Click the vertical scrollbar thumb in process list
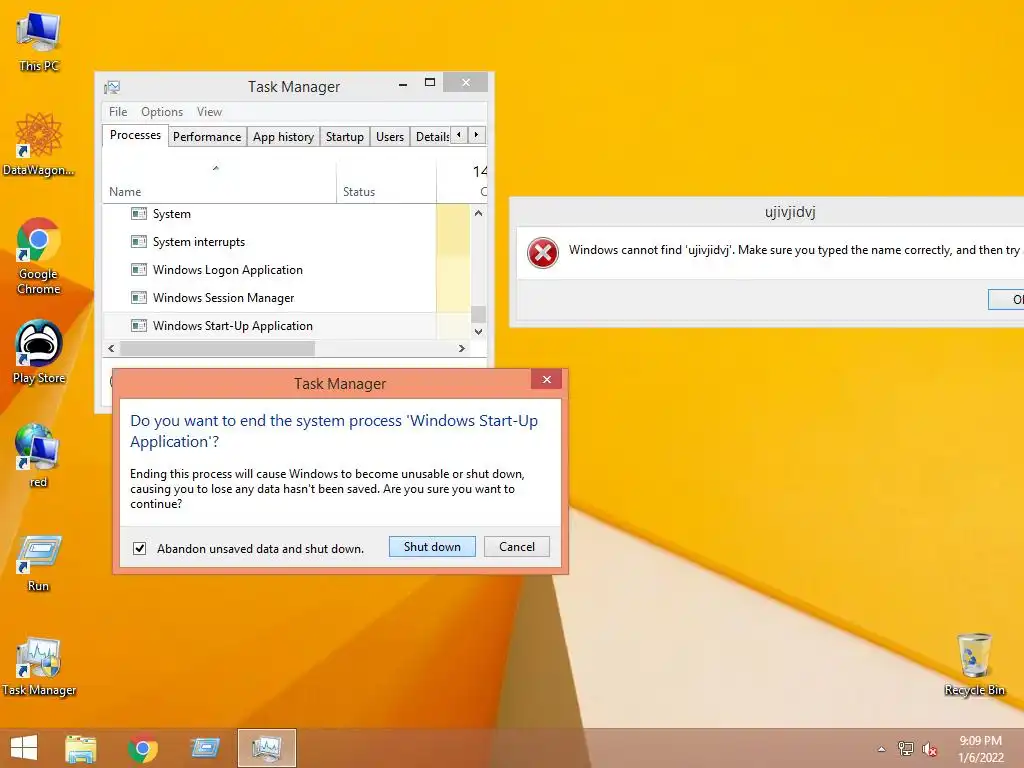Viewport: 1024px width, 768px height. (478, 314)
